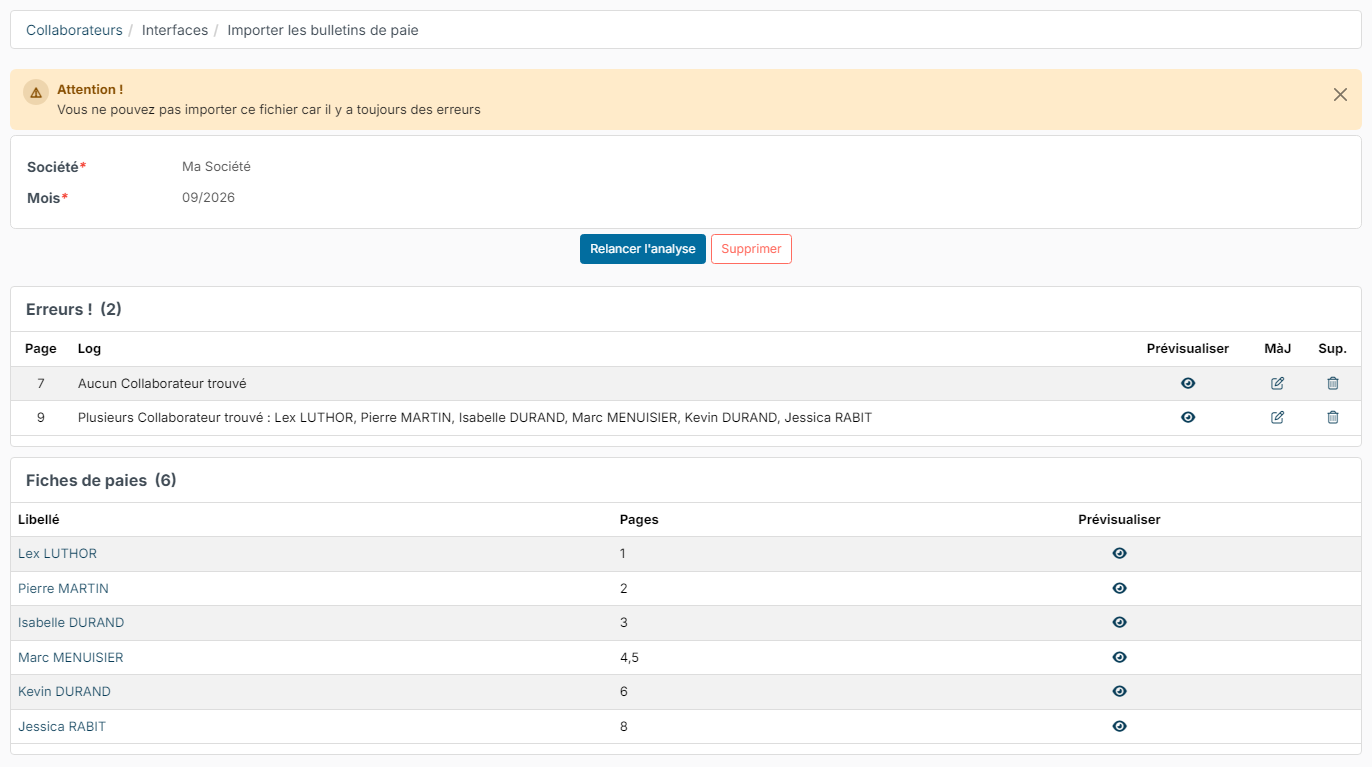Dismiss the Attention warning banner
The width and height of the screenshot is (1372, 767).
click(1340, 94)
